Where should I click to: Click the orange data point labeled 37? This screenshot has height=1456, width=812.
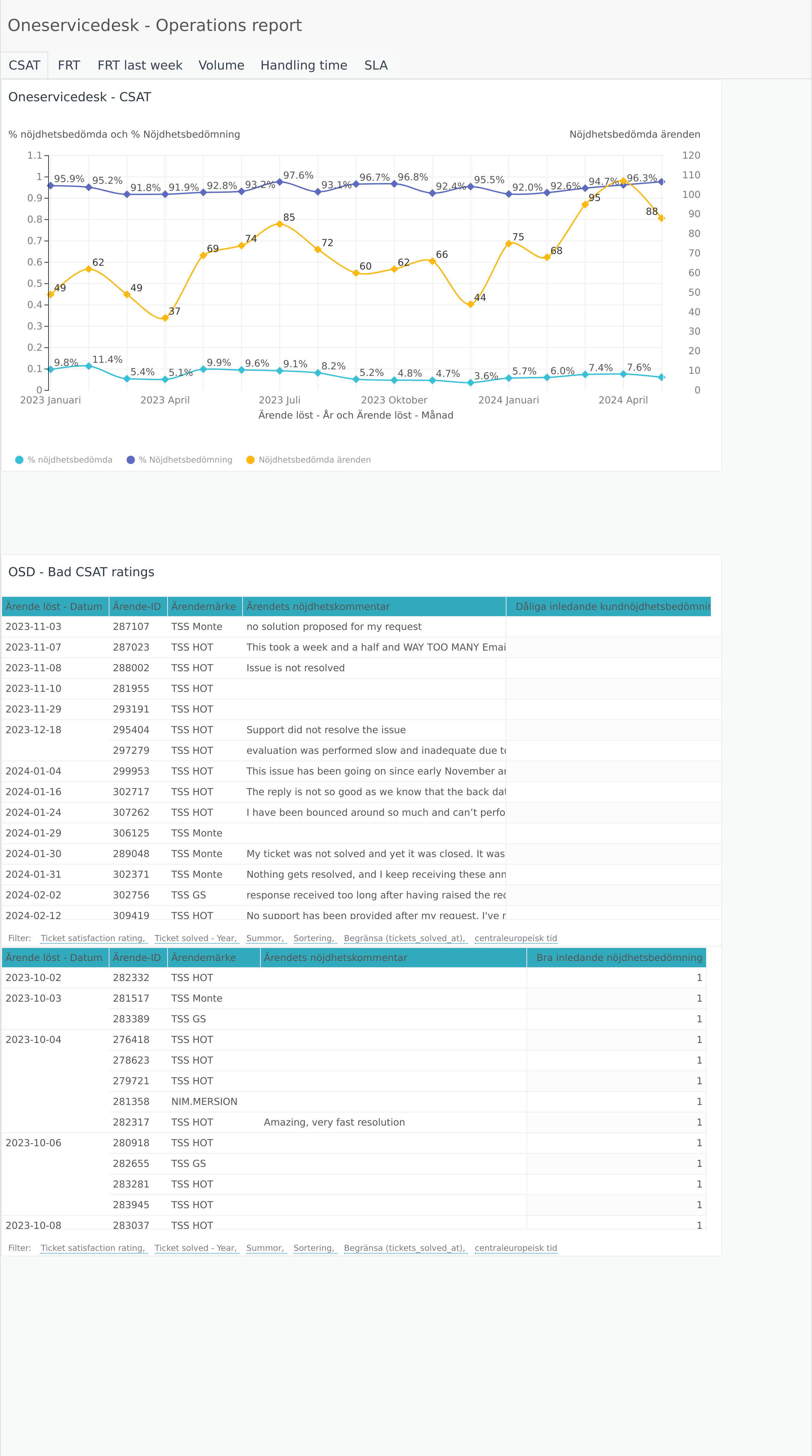[x=165, y=318]
